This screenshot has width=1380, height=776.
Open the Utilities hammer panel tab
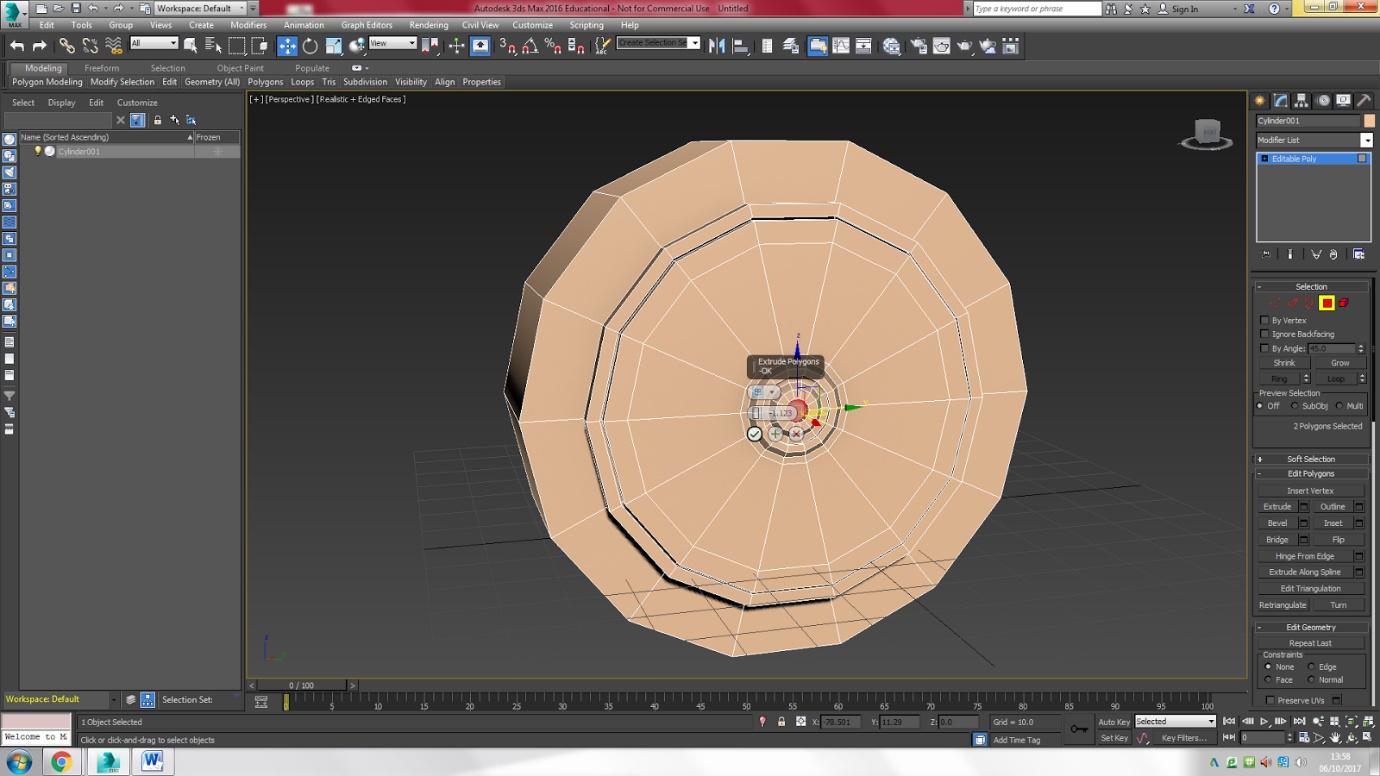click(1364, 100)
